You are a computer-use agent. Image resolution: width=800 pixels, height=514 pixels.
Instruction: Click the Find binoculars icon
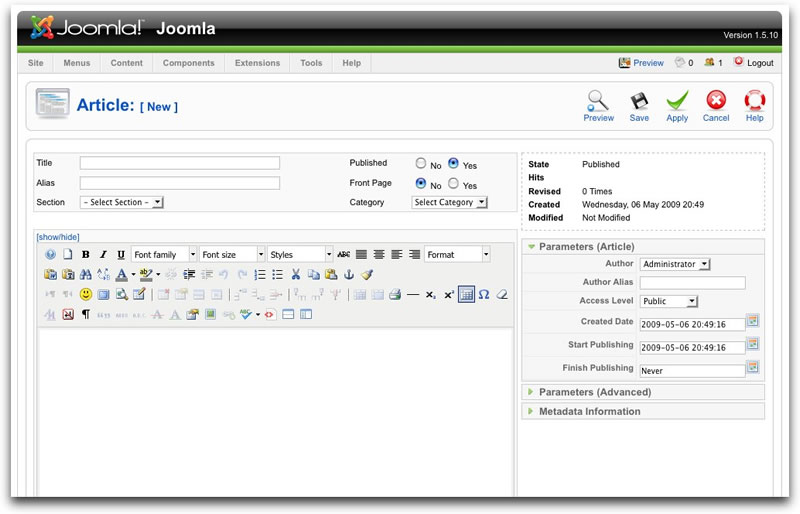coord(86,275)
